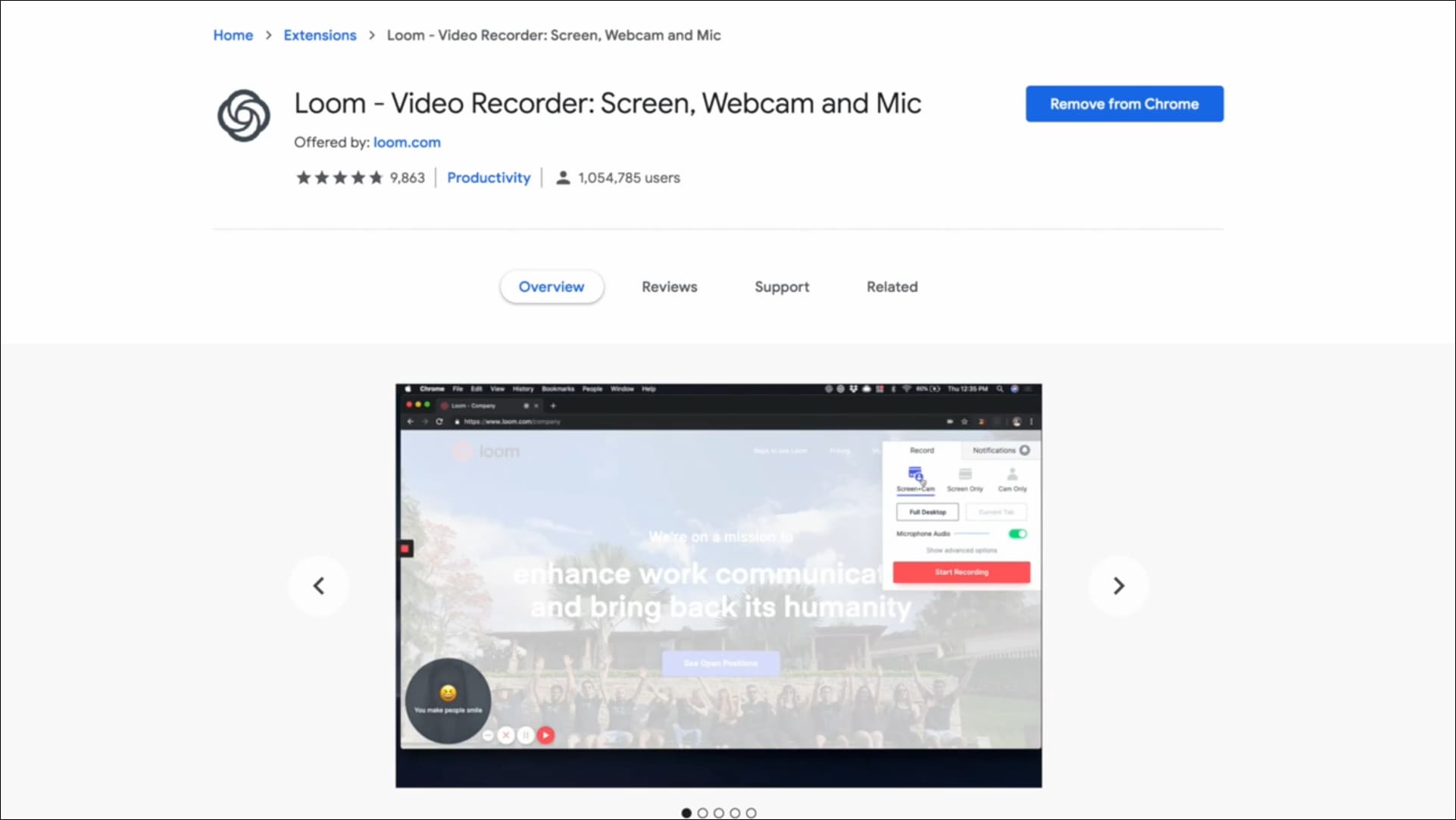Viewport: 1456px width, 820px height.
Task: Select the second carousel dot indicator
Action: pos(702,813)
